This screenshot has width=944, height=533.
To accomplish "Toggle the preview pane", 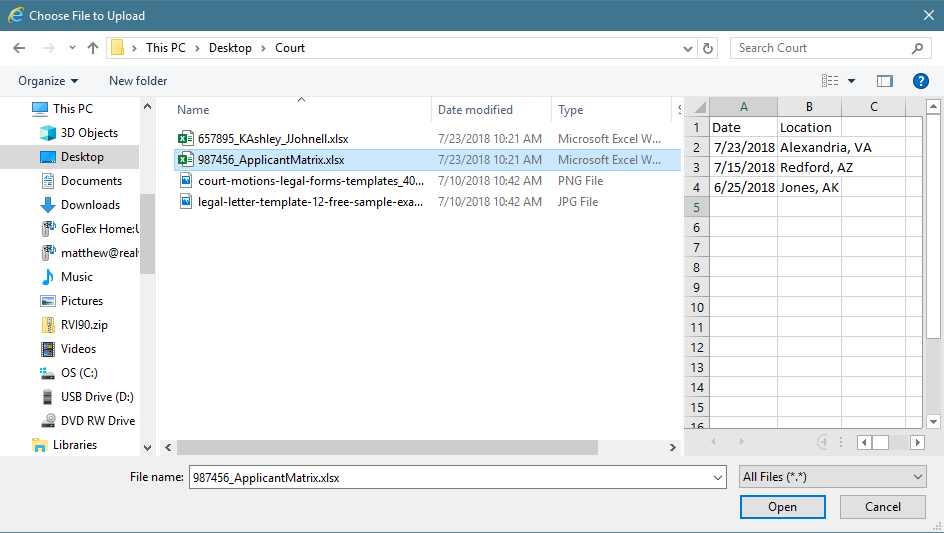I will point(884,81).
